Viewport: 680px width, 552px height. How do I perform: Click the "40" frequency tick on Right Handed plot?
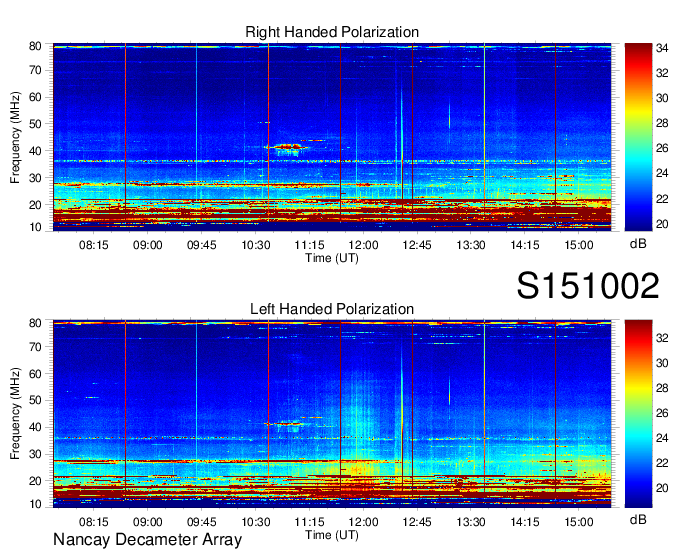35,151
